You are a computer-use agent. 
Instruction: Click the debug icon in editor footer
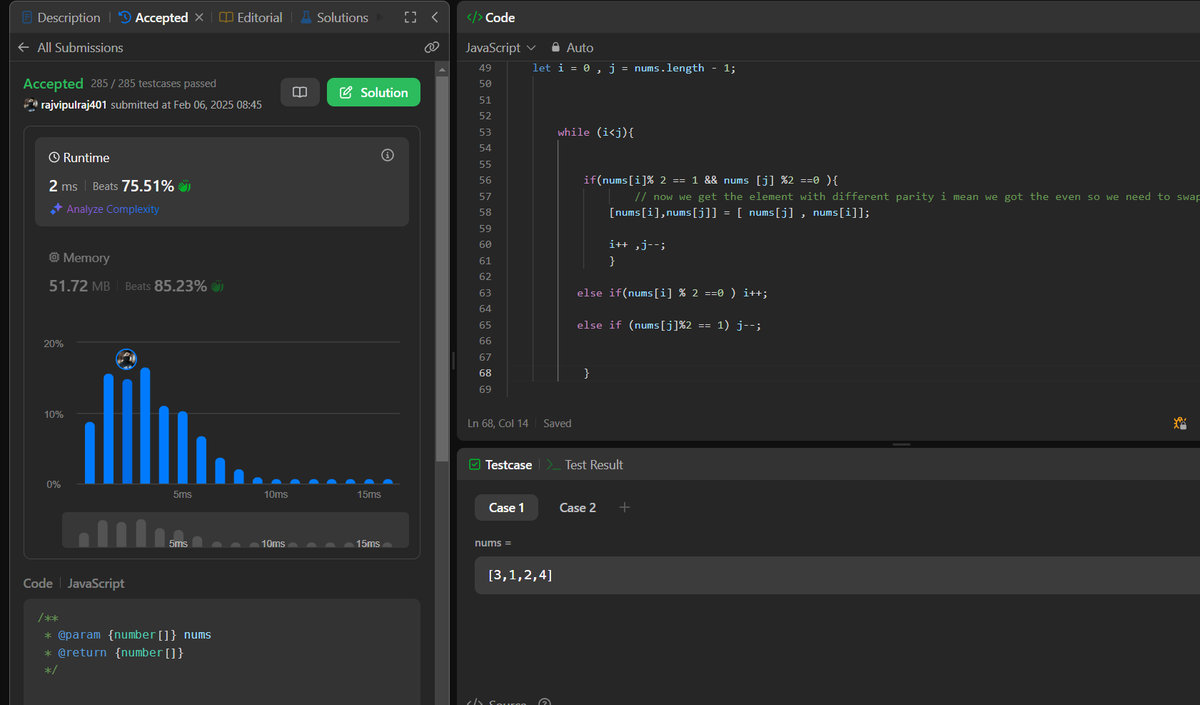[x=1180, y=424]
